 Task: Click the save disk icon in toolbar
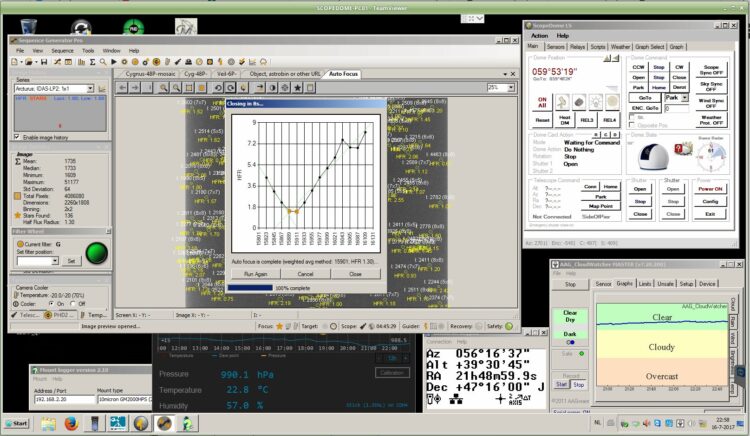coord(44,62)
